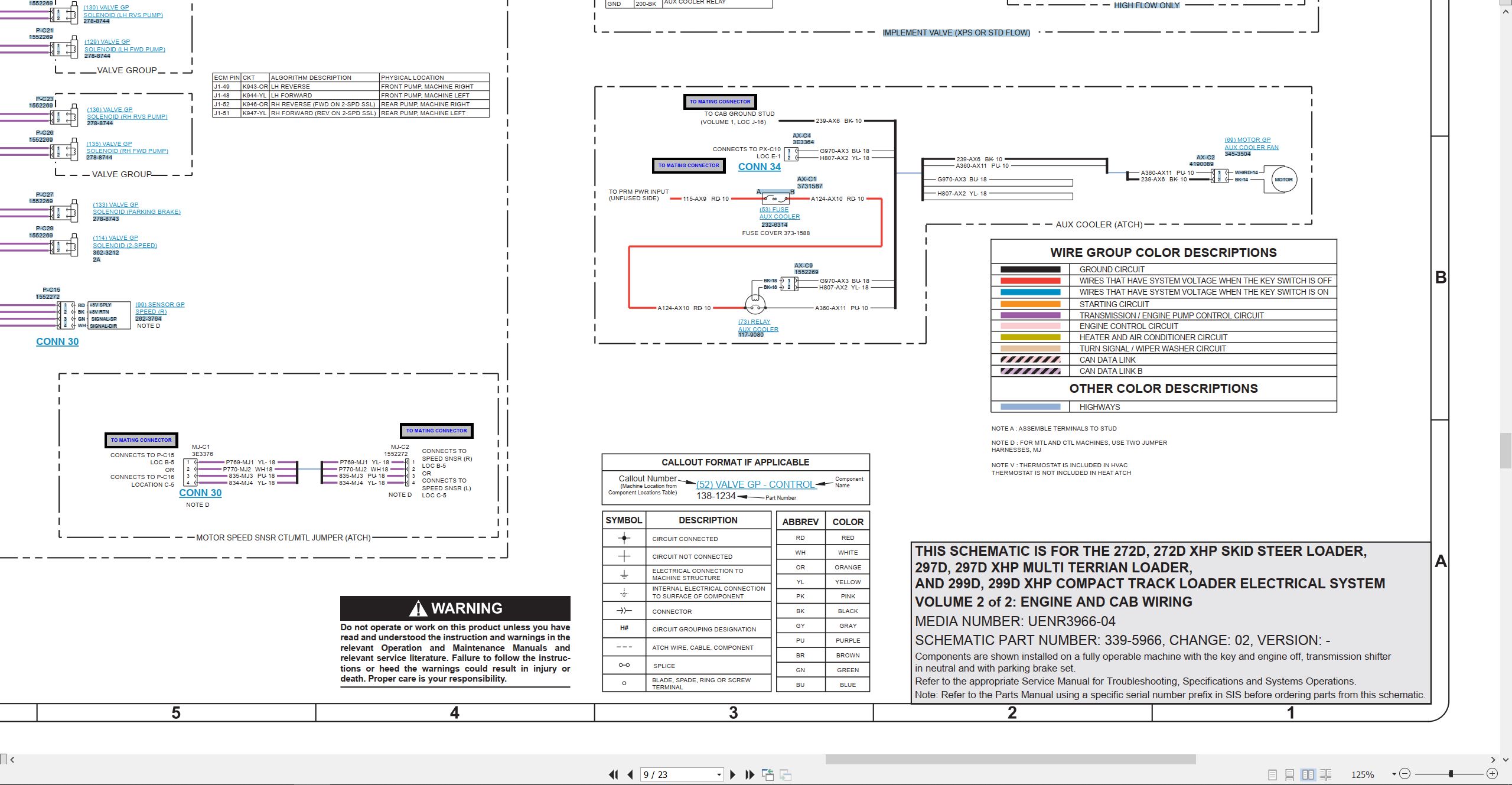Click the IMPLEMENT VALVE (XPS OR STD FLOW) label
Screen dimensions: 1512x785
click(956, 32)
